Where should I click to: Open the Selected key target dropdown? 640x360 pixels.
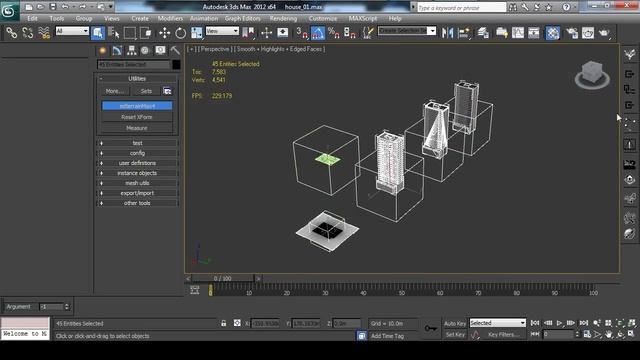coord(497,323)
